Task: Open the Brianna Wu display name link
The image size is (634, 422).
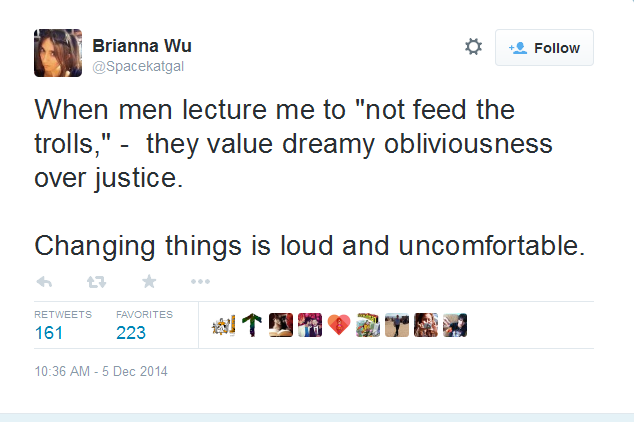Action: 142,46
